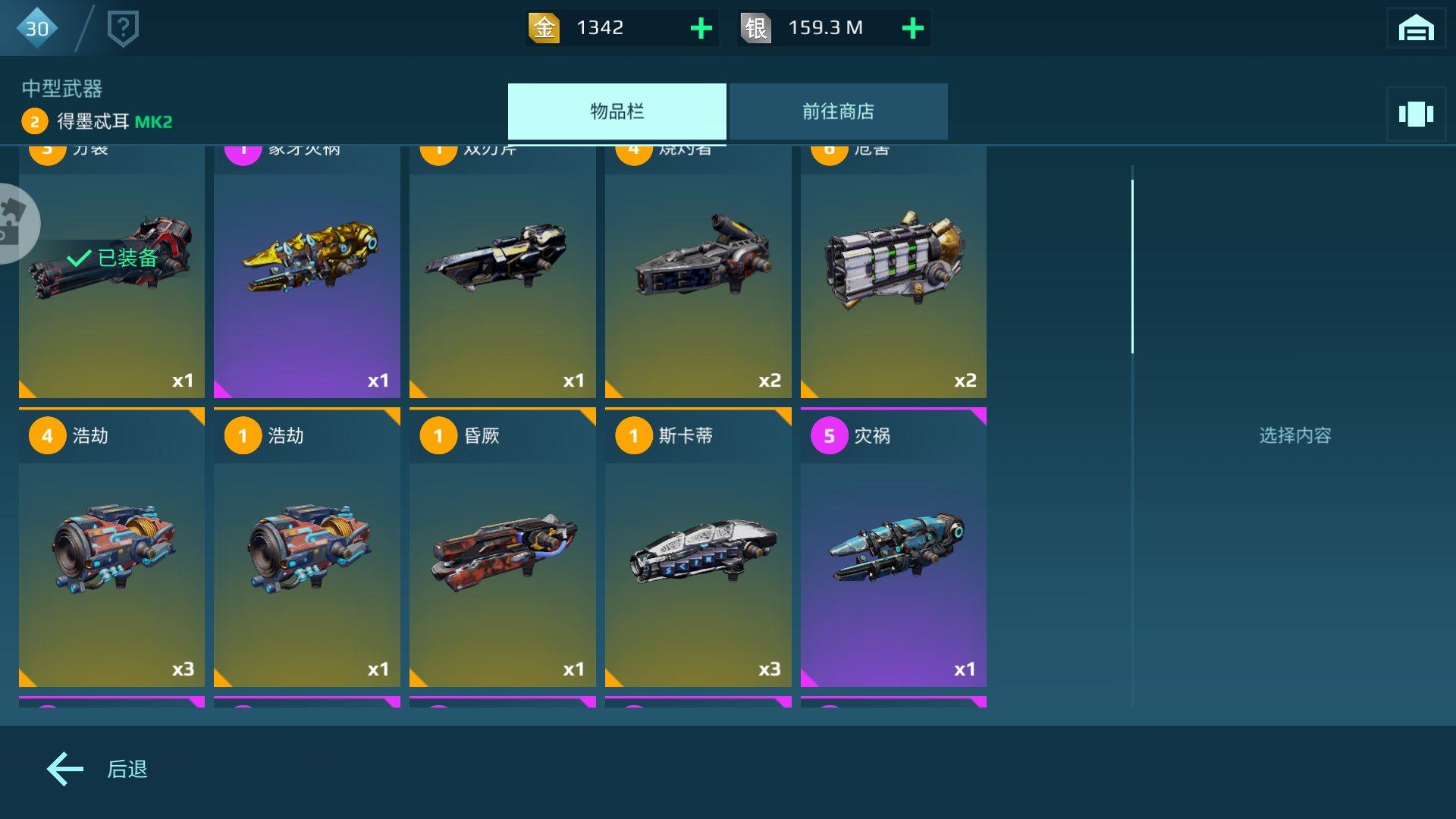Click the silver currency icon

[x=755, y=28]
